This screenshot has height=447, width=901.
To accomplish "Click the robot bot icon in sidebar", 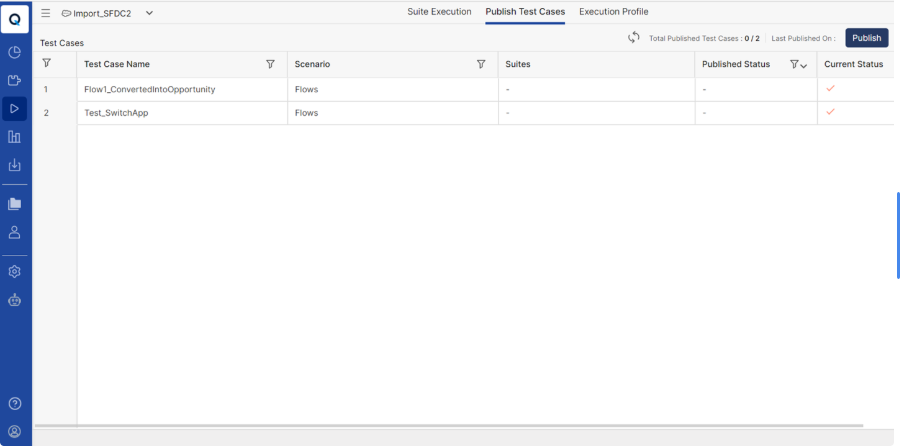I will click(14, 300).
